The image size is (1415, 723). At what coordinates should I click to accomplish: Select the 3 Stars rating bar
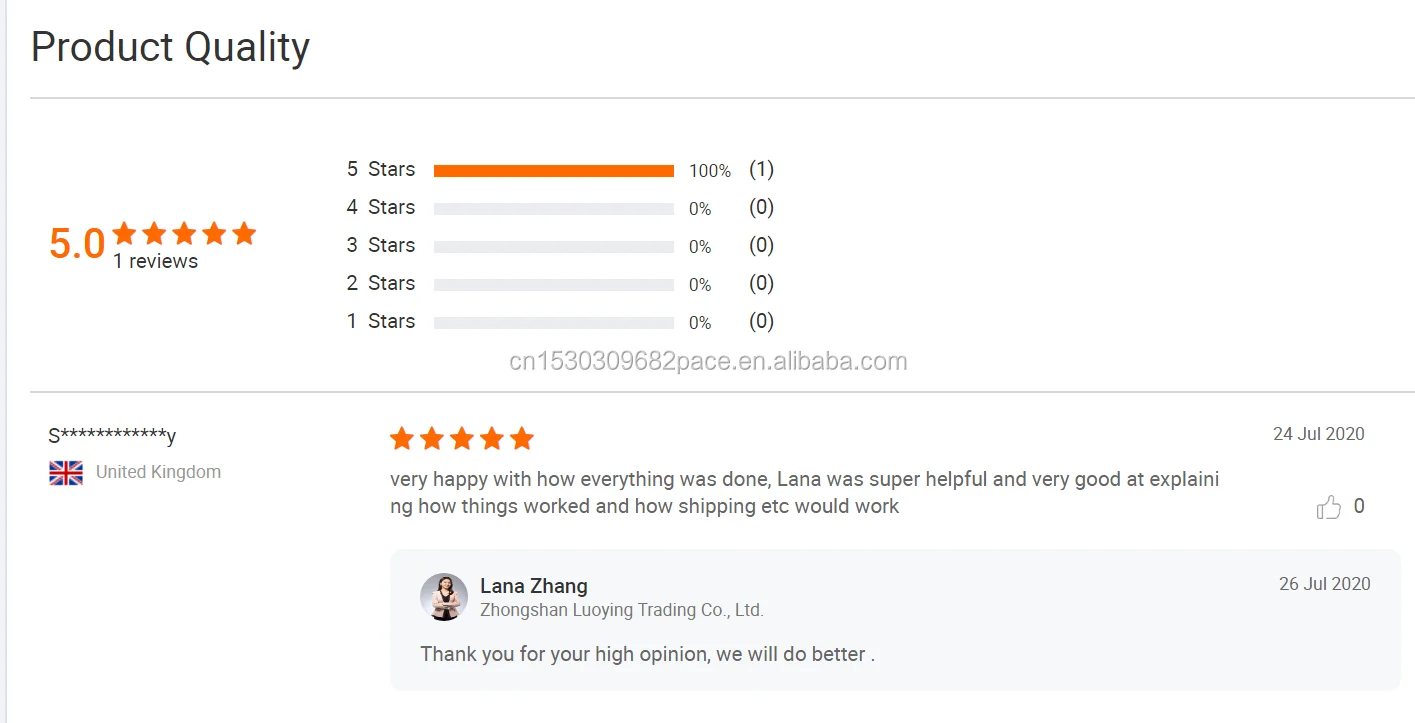pyautogui.click(x=553, y=247)
